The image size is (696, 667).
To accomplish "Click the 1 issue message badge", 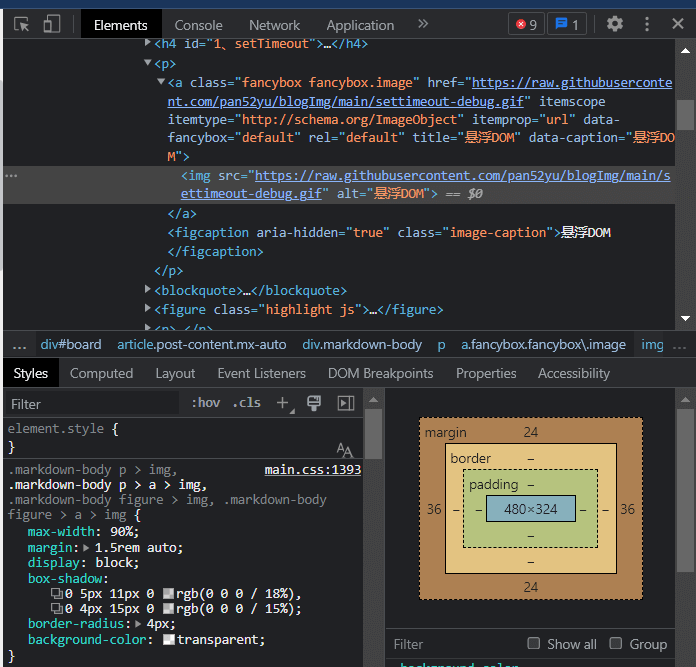I will (x=567, y=24).
